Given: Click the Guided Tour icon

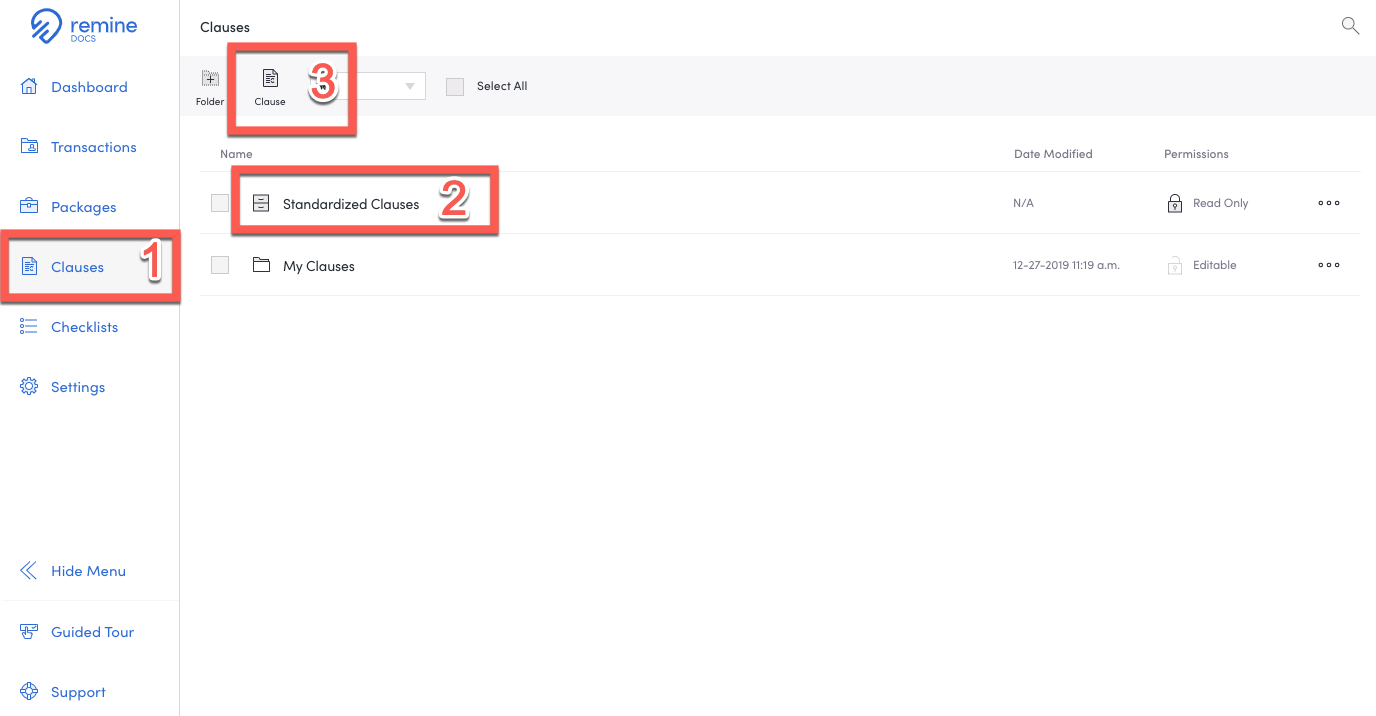Looking at the screenshot, I should coord(29,632).
